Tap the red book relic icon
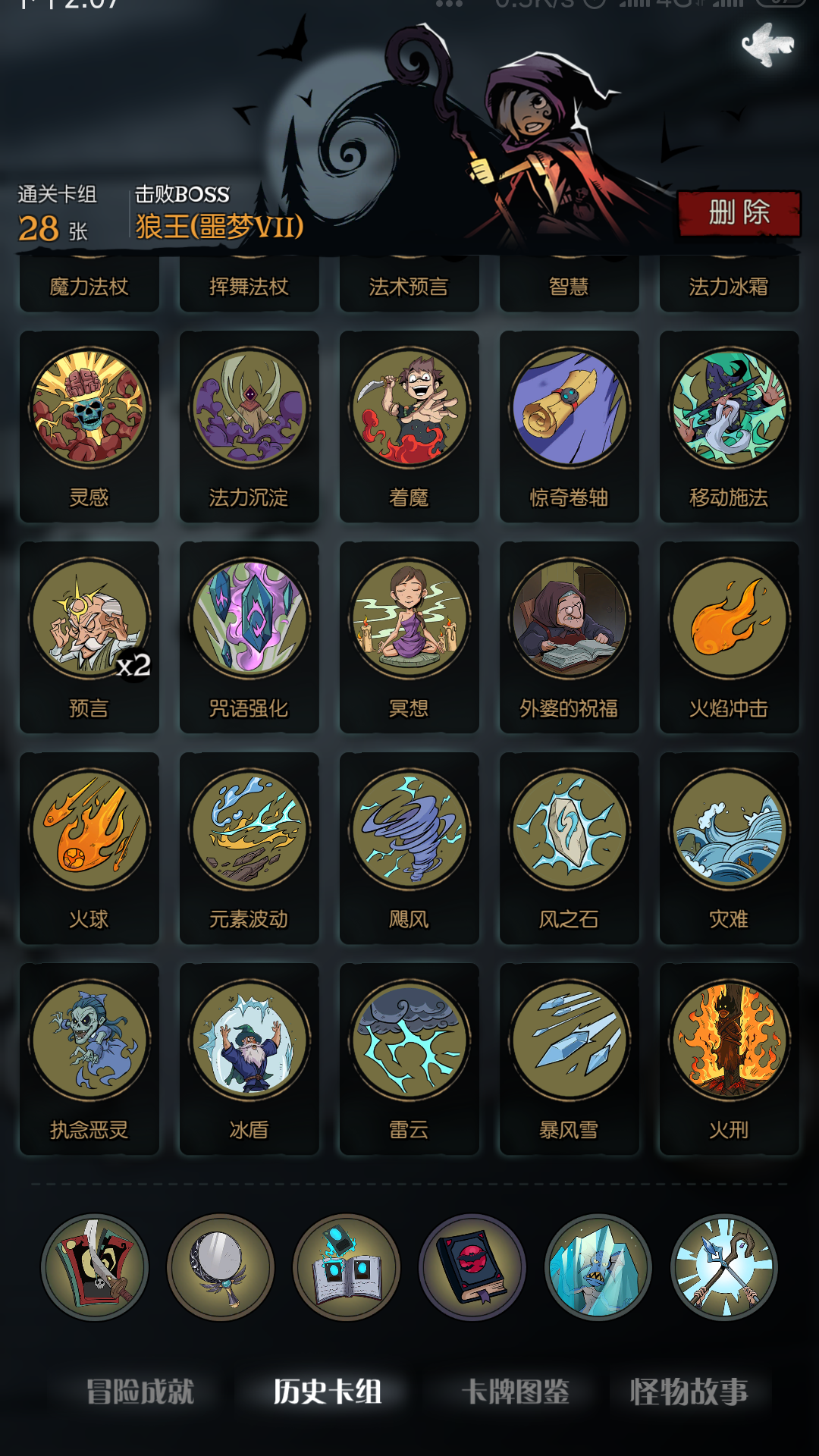The width and height of the screenshot is (819, 1456). coord(472,1267)
